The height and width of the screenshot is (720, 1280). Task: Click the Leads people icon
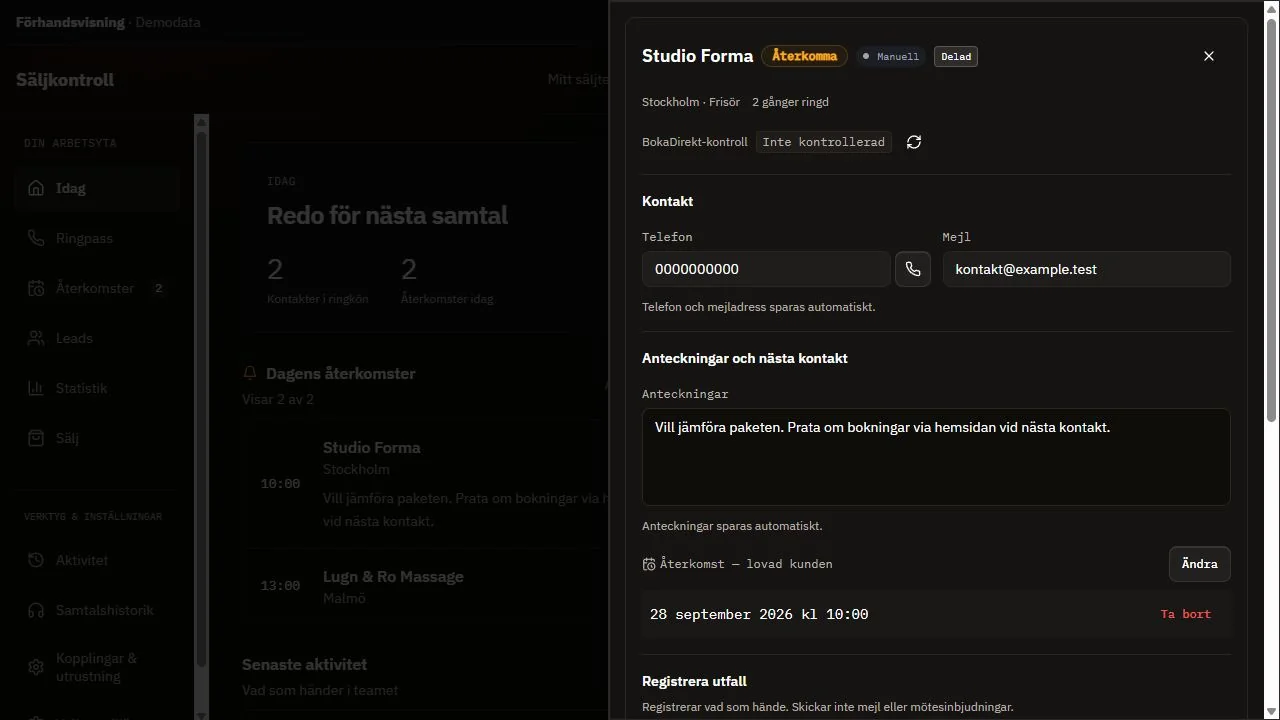click(x=36, y=338)
